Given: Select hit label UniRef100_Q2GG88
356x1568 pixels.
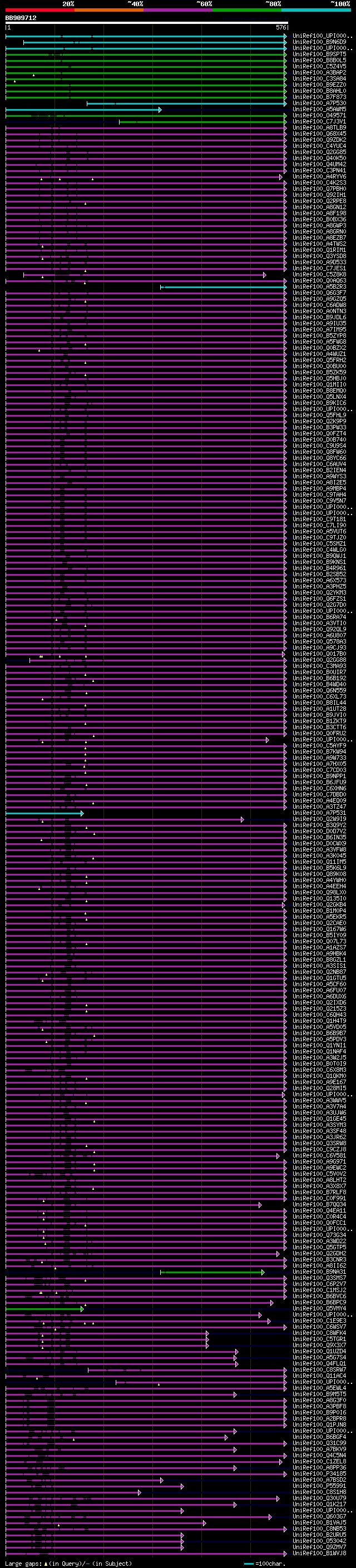Looking at the screenshot, I should point(319,660).
